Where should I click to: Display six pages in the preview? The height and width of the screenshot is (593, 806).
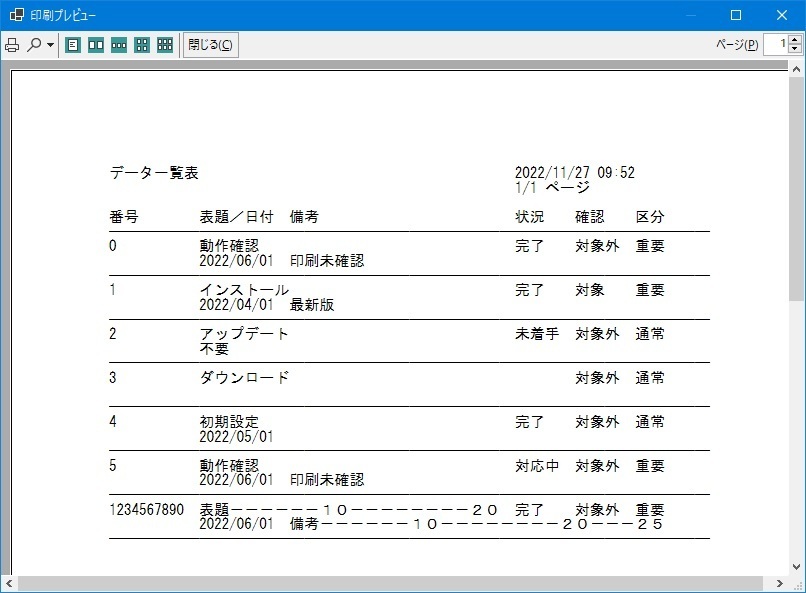click(165, 45)
